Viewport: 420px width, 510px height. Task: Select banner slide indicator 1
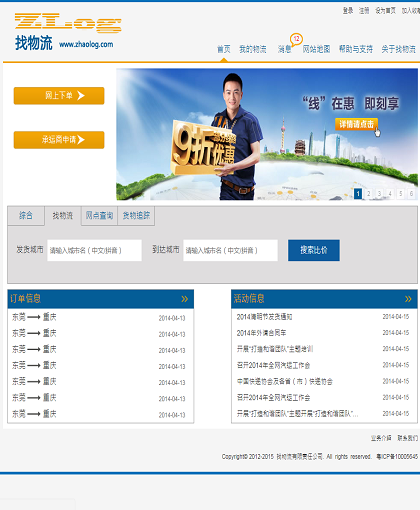pos(358,194)
